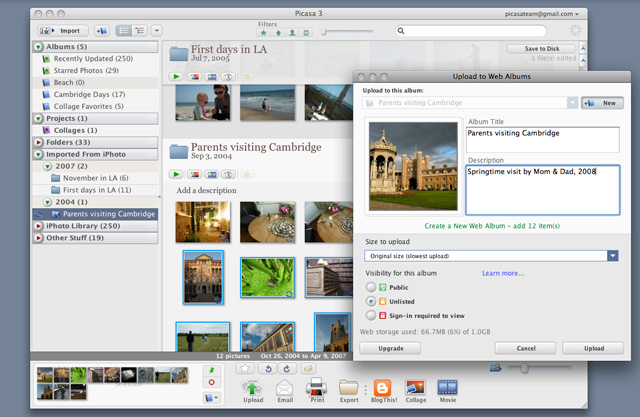
Task: Select Recently Updated (250) album
Action: (95, 59)
